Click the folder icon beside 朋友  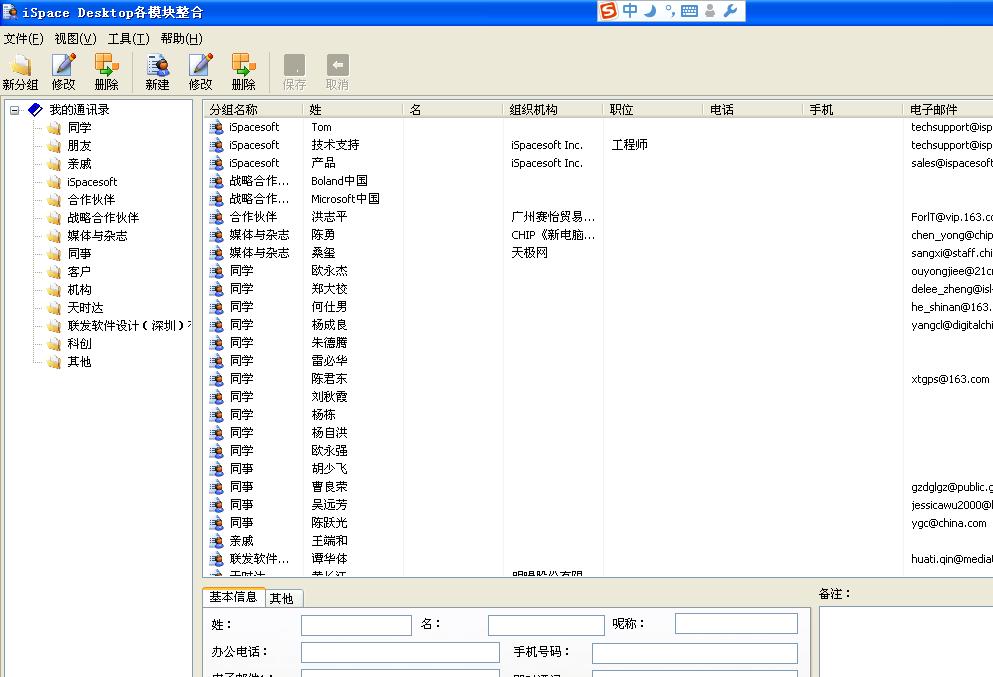pyautogui.click(x=54, y=146)
